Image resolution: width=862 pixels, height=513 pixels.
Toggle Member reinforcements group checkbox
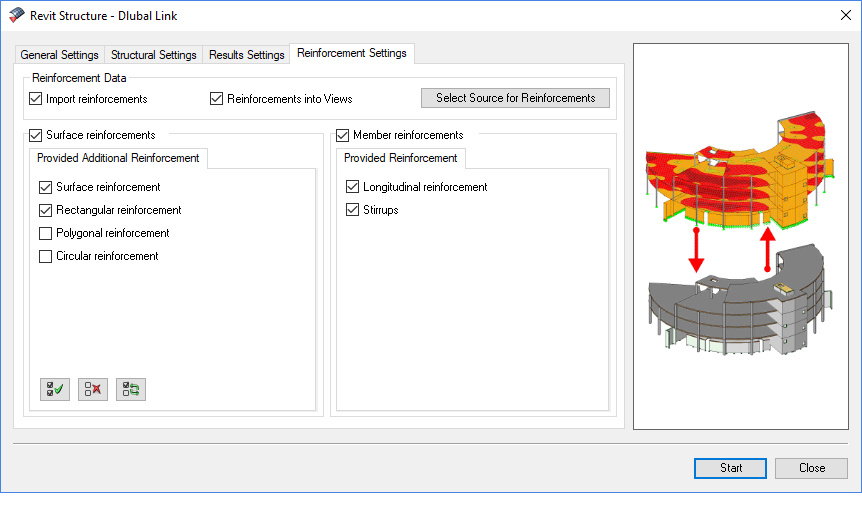click(x=343, y=135)
